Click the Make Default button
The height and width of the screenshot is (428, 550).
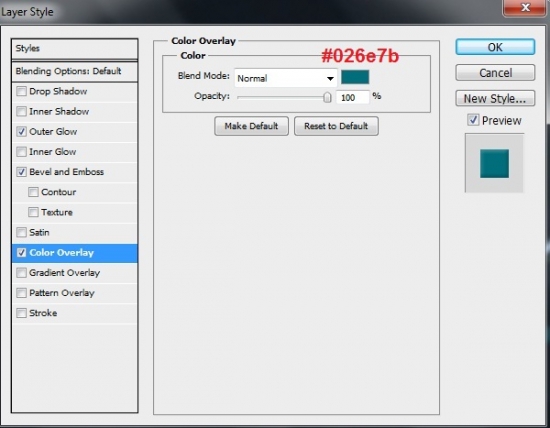(x=251, y=126)
